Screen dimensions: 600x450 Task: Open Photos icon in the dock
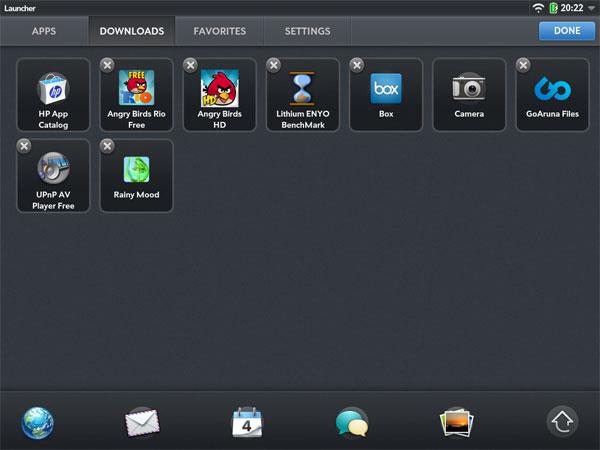coord(457,422)
